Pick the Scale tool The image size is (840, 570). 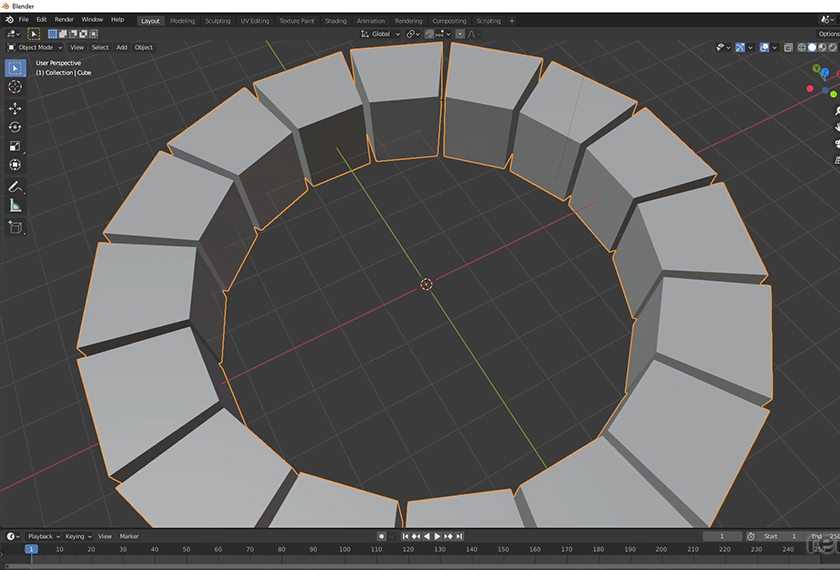coord(15,146)
